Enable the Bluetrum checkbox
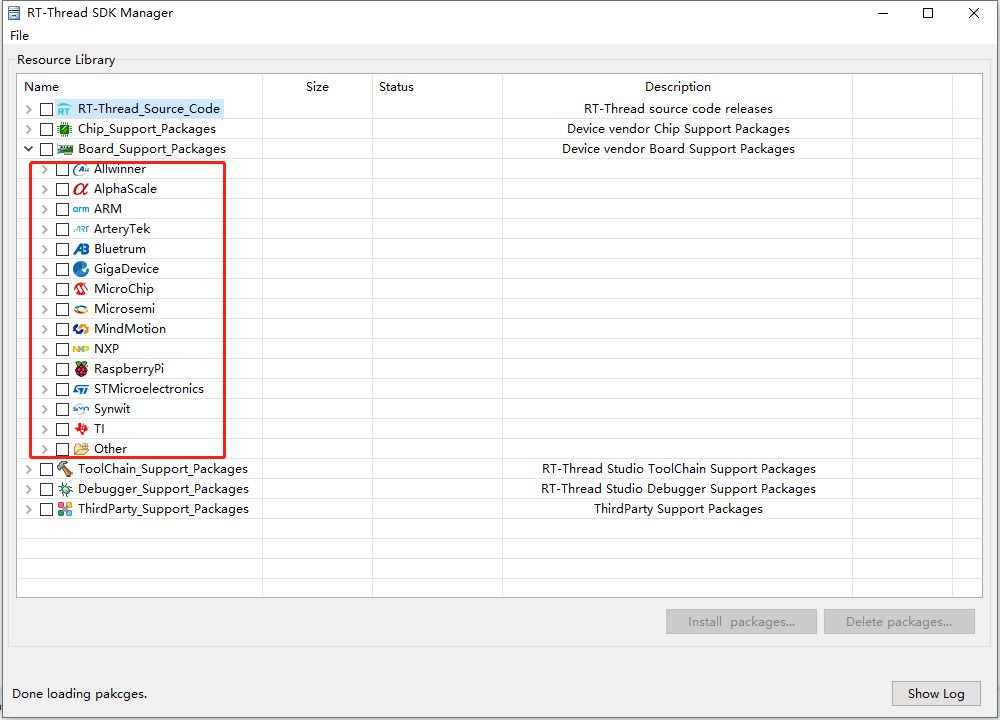 tap(62, 249)
